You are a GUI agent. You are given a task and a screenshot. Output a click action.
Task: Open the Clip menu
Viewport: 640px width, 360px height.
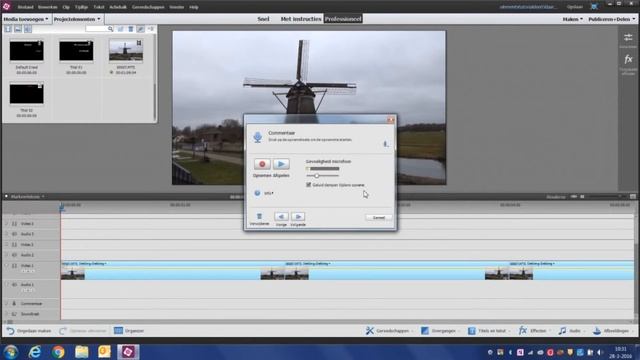click(66, 7)
